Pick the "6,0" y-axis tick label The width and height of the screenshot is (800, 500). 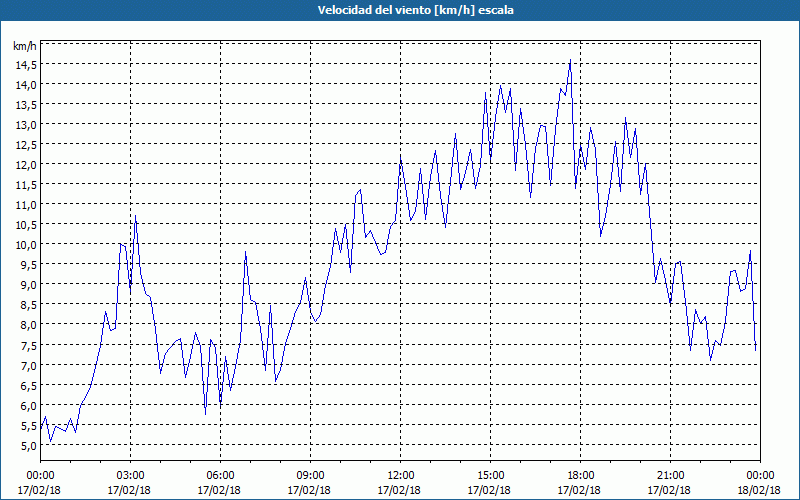(x=29, y=405)
